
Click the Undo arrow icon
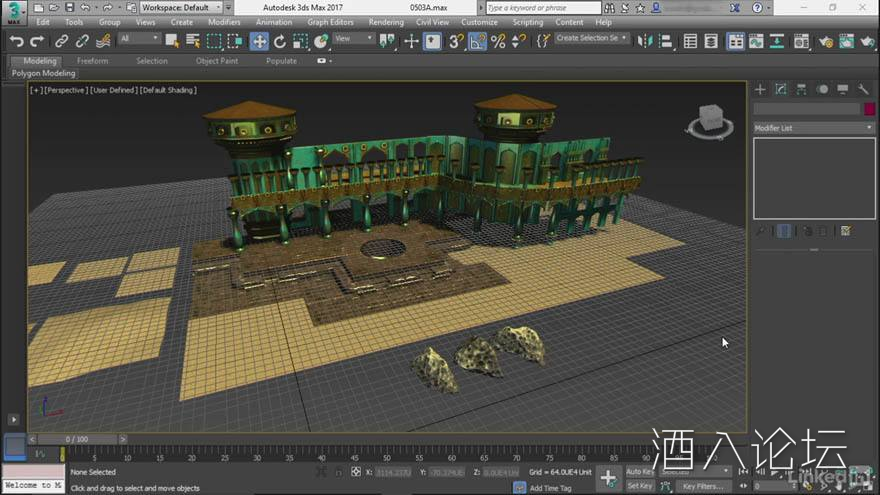coord(16,41)
